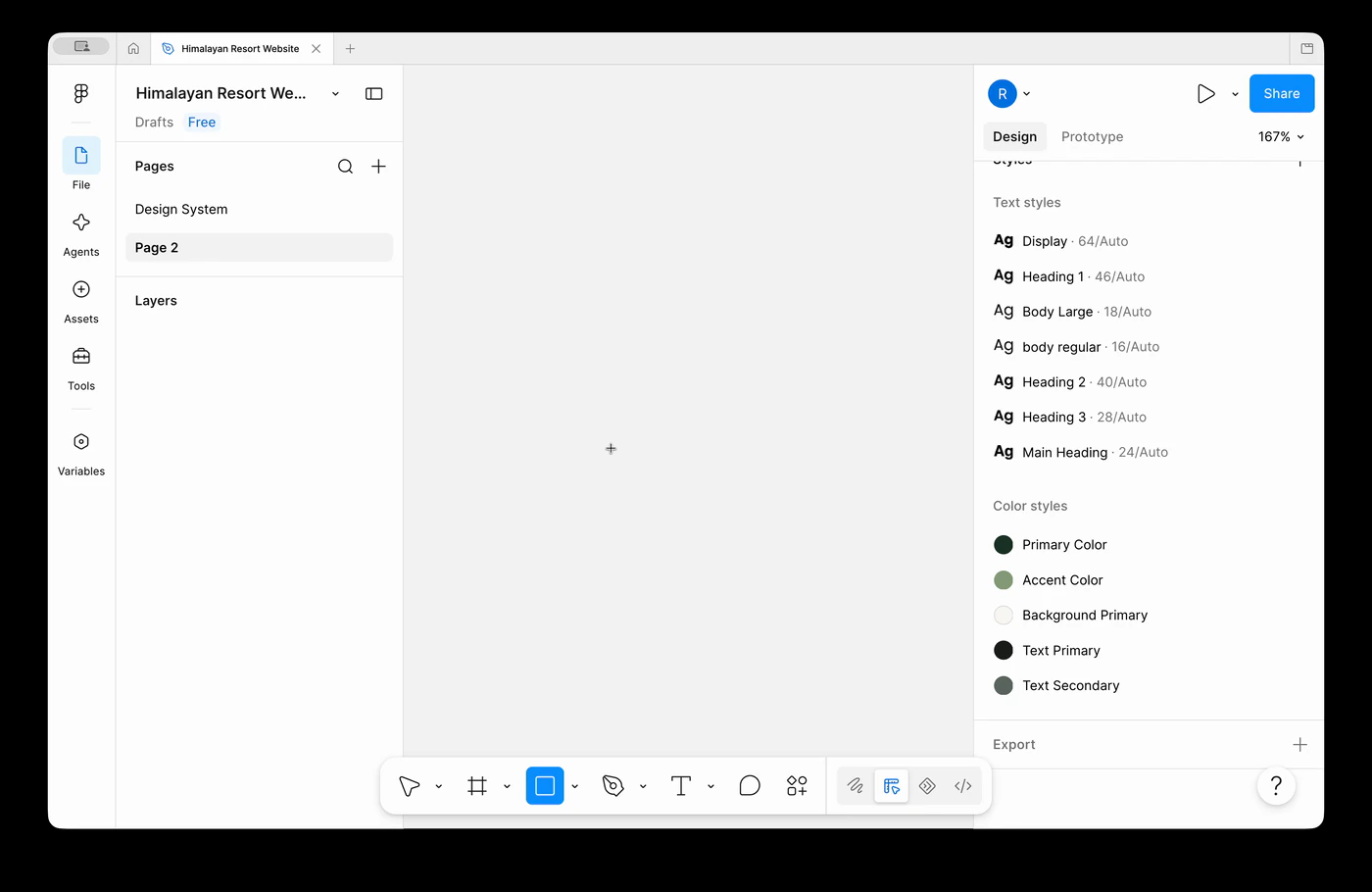Expand the Move tool options chevron

click(x=438, y=786)
